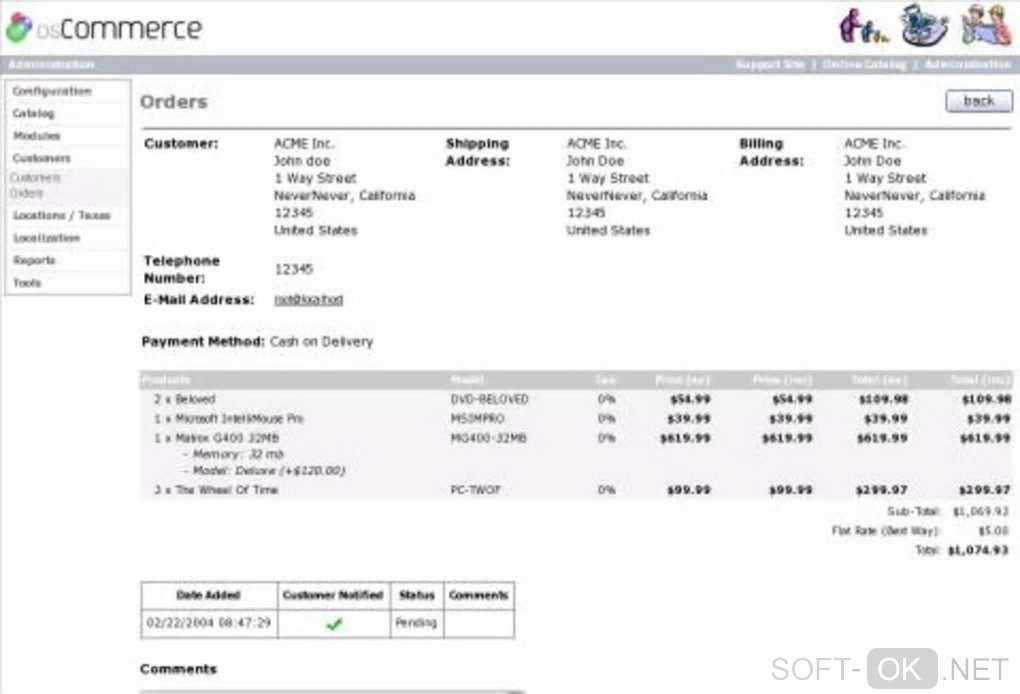The image size is (1020, 694).
Task: Click the Sub-Total value $1,069.93
Action: click(x=981, y=512)
